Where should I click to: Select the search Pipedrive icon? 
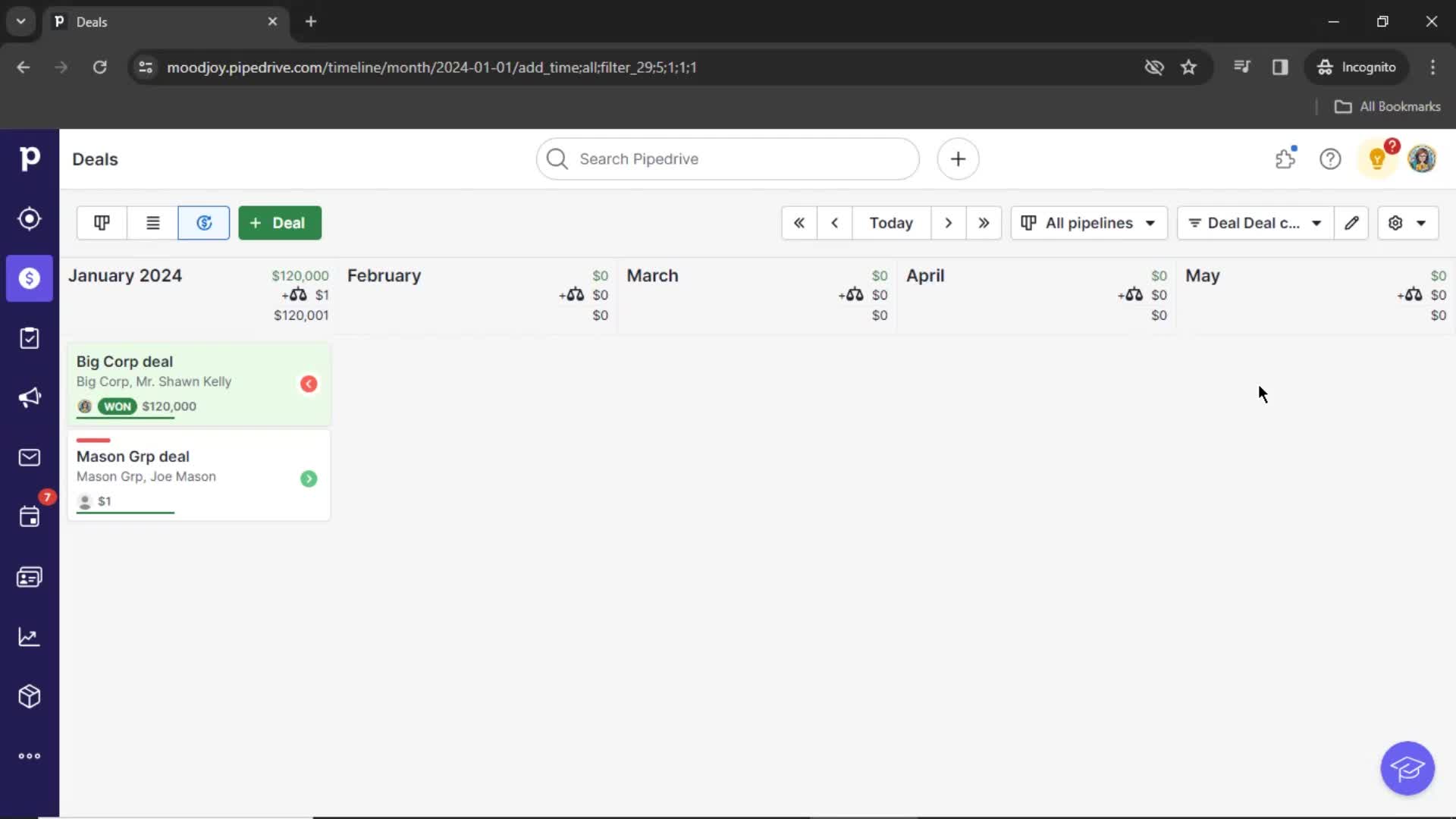[x=556, y=159]
